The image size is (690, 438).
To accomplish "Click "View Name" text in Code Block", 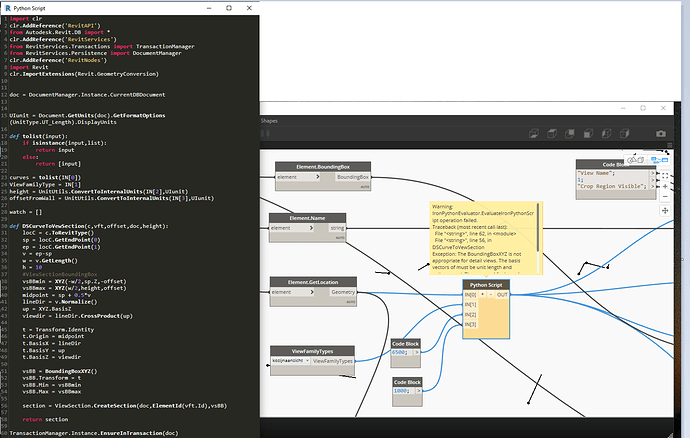I will (596, 173).
